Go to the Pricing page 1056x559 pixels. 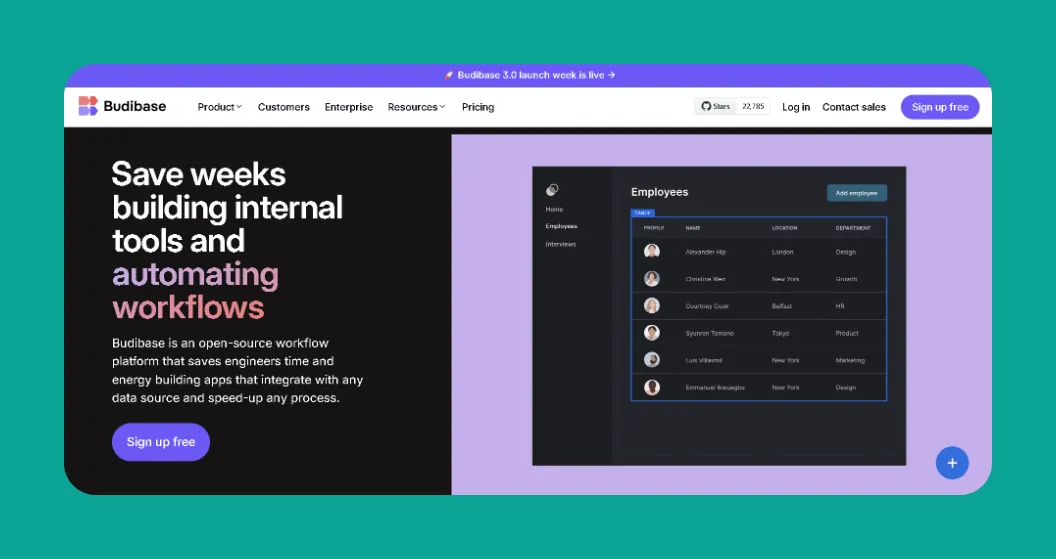[x=478, y=107]
